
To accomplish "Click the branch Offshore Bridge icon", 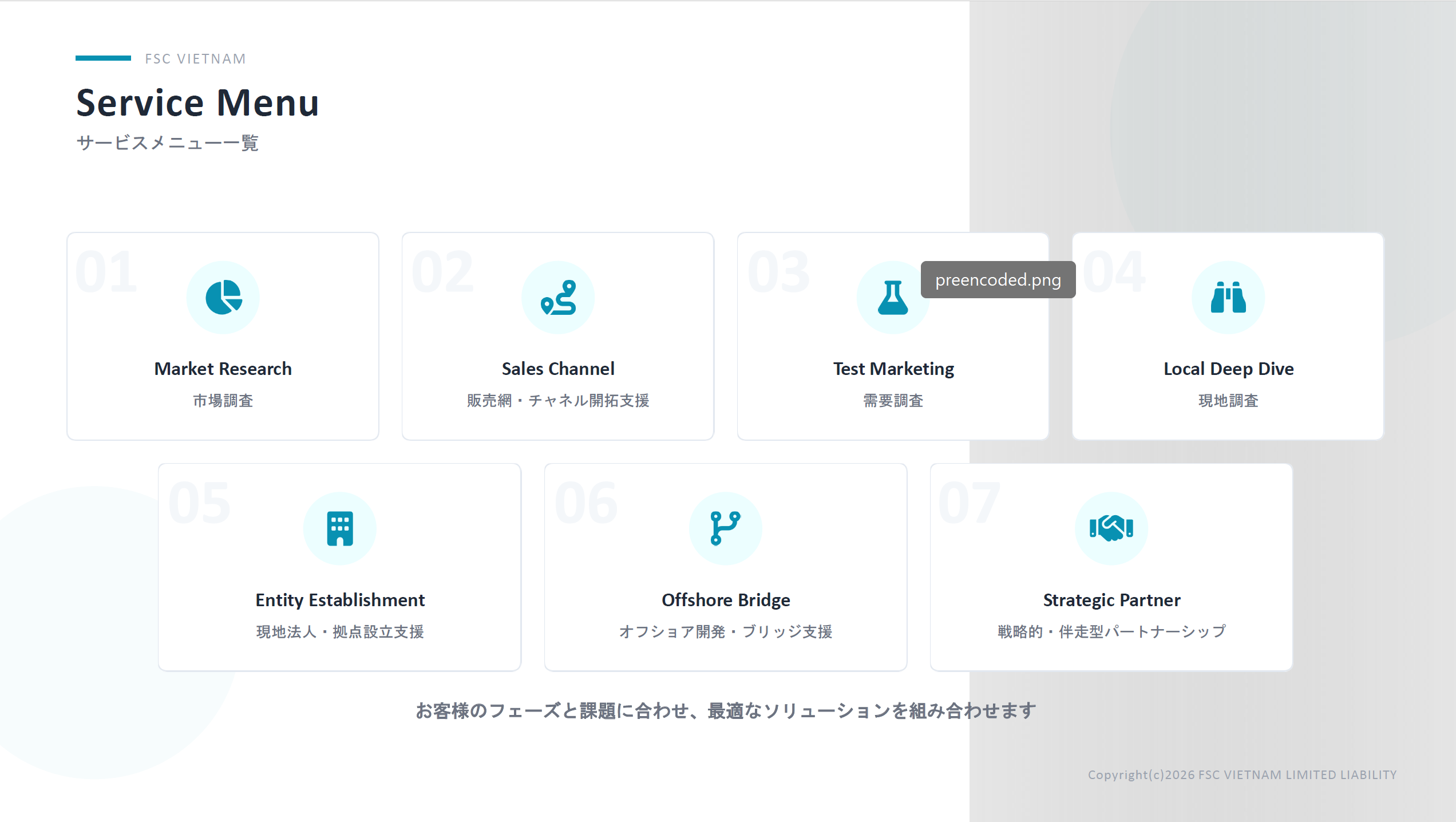I will [725, 528].
